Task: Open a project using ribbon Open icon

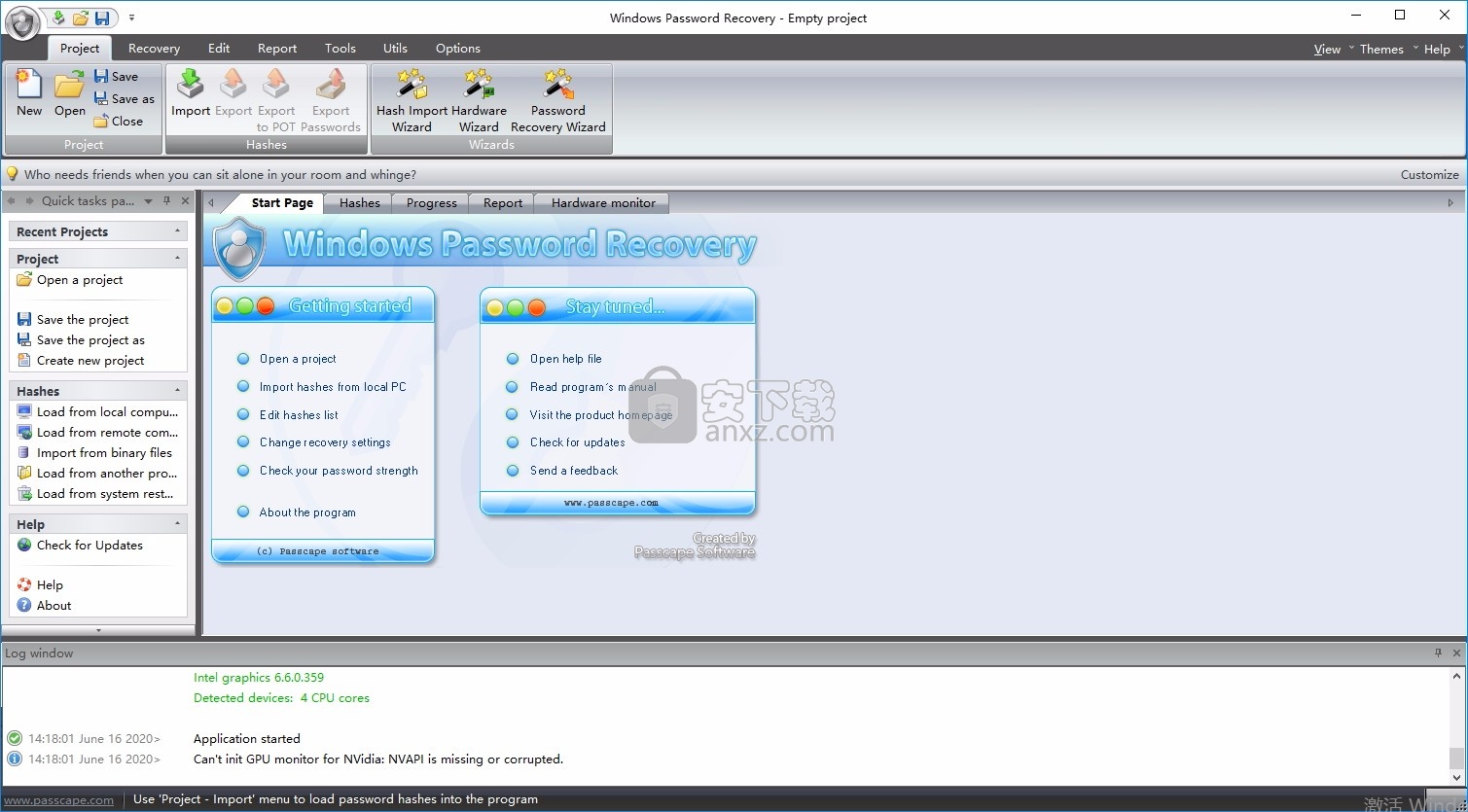Action: coord(70,93)
